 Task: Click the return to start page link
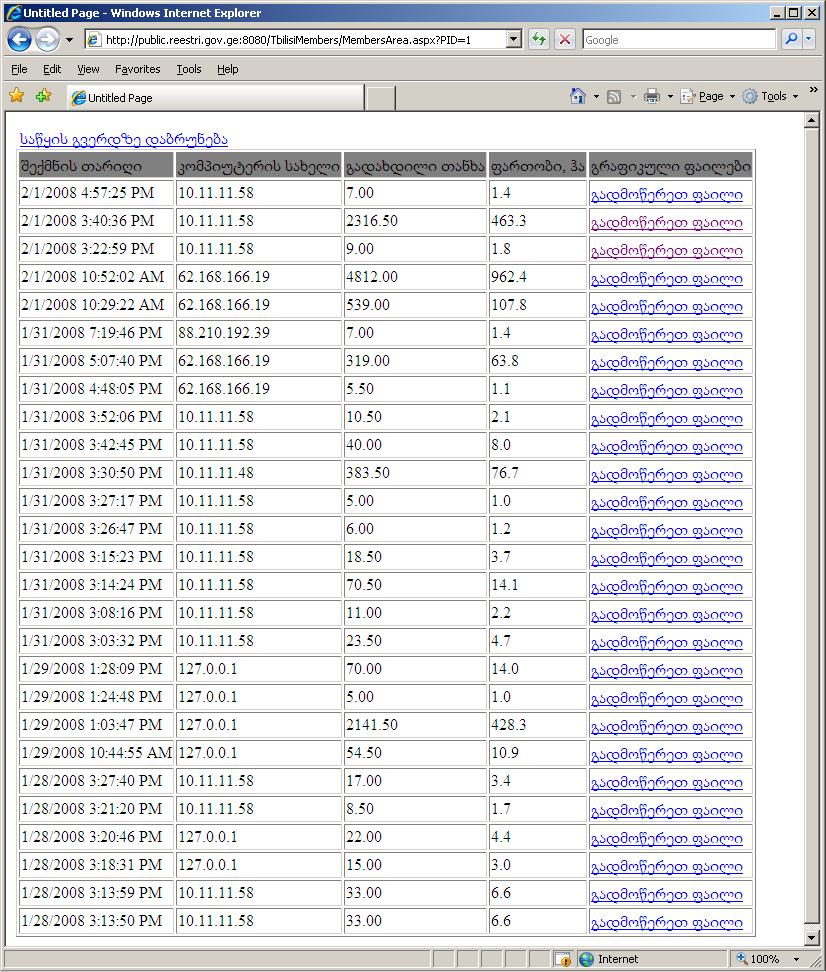point(124,139)
